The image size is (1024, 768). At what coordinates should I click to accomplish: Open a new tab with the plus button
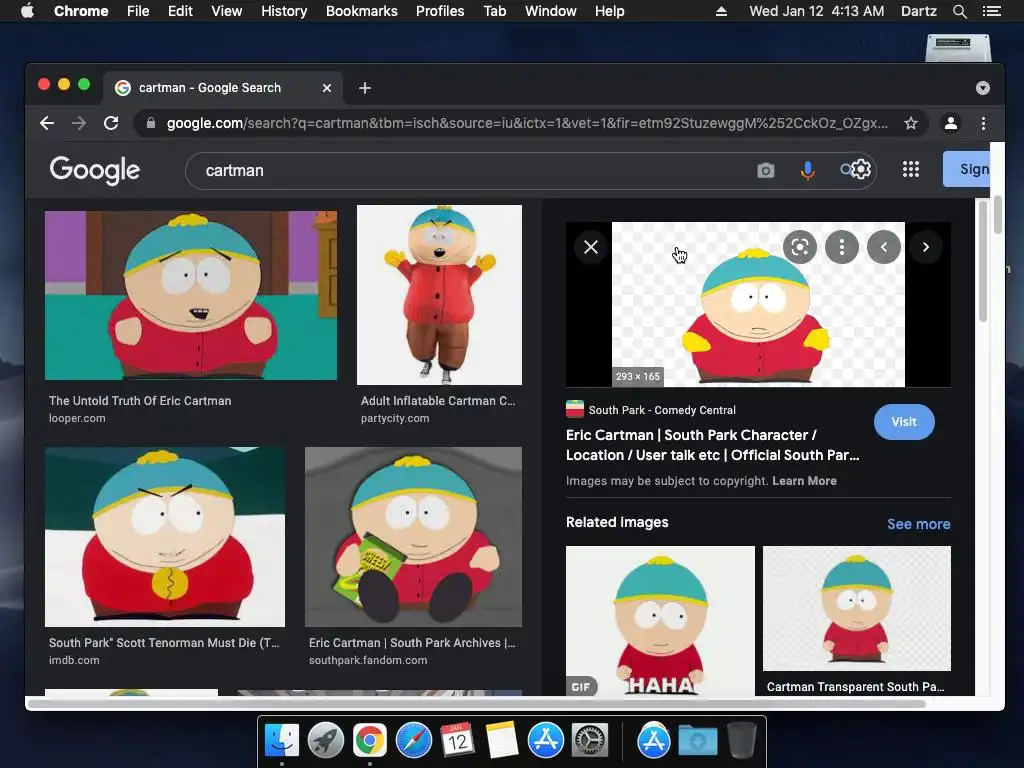pos(364,88)
